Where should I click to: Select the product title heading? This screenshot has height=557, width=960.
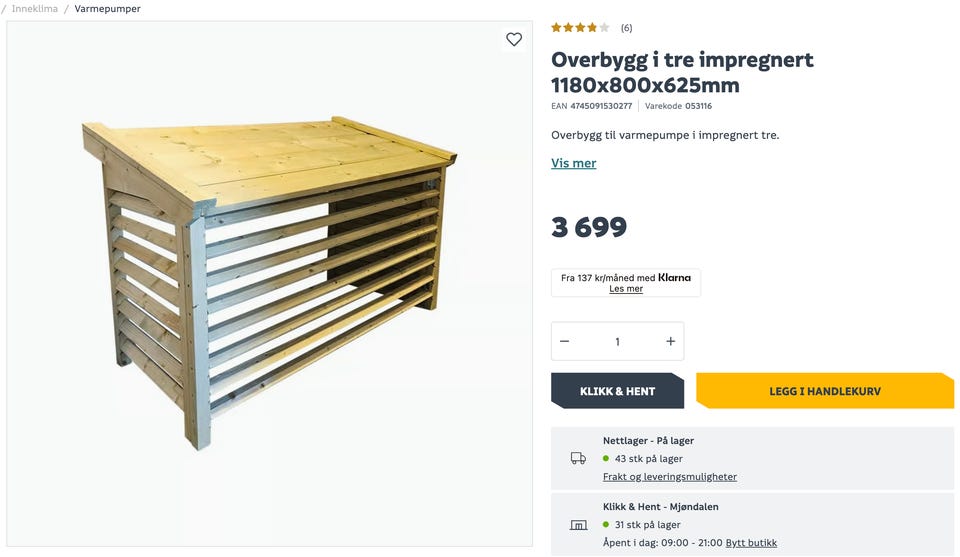(x=682, y=72)
